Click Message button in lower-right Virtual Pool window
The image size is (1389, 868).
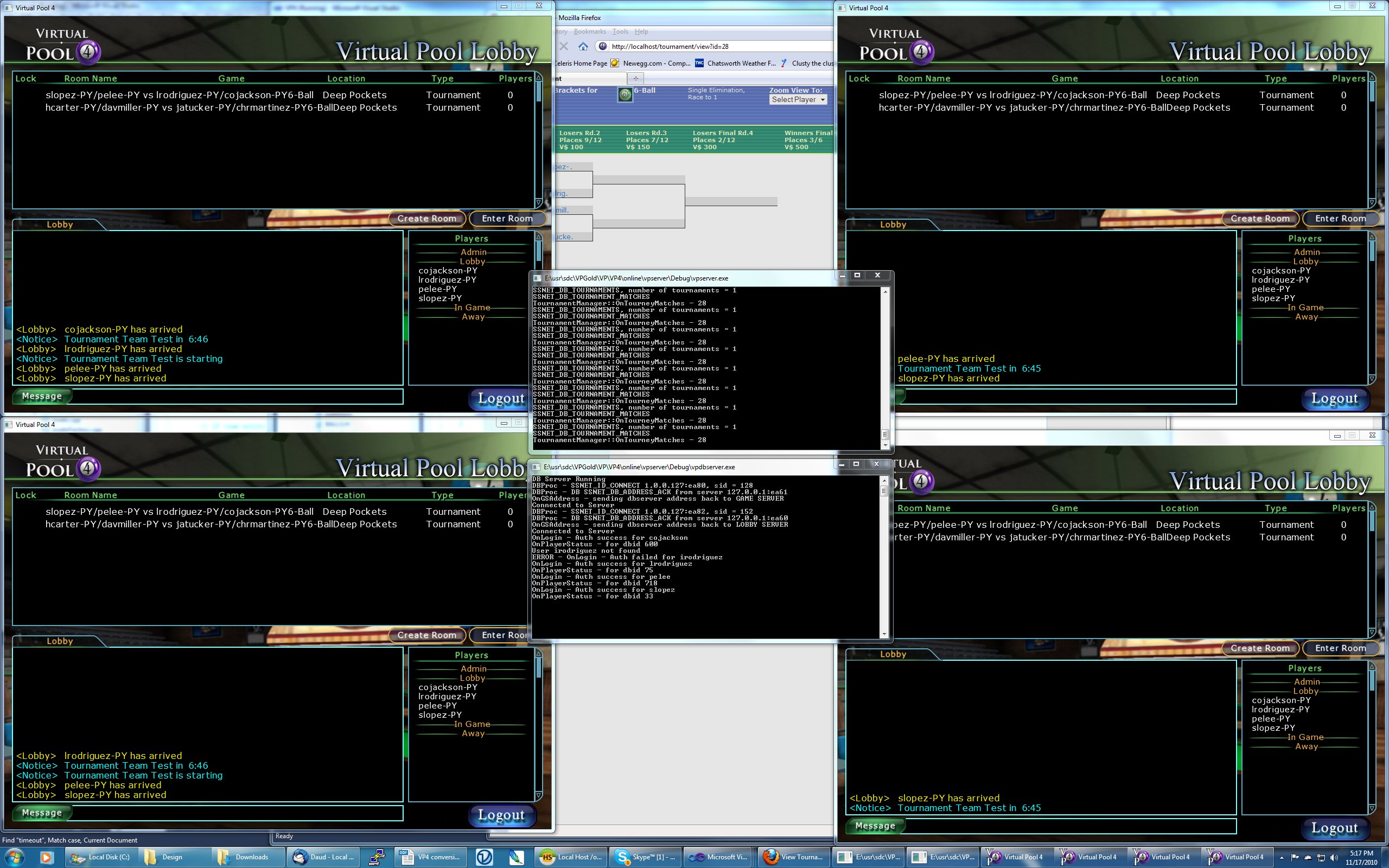(x=875, y=826)
